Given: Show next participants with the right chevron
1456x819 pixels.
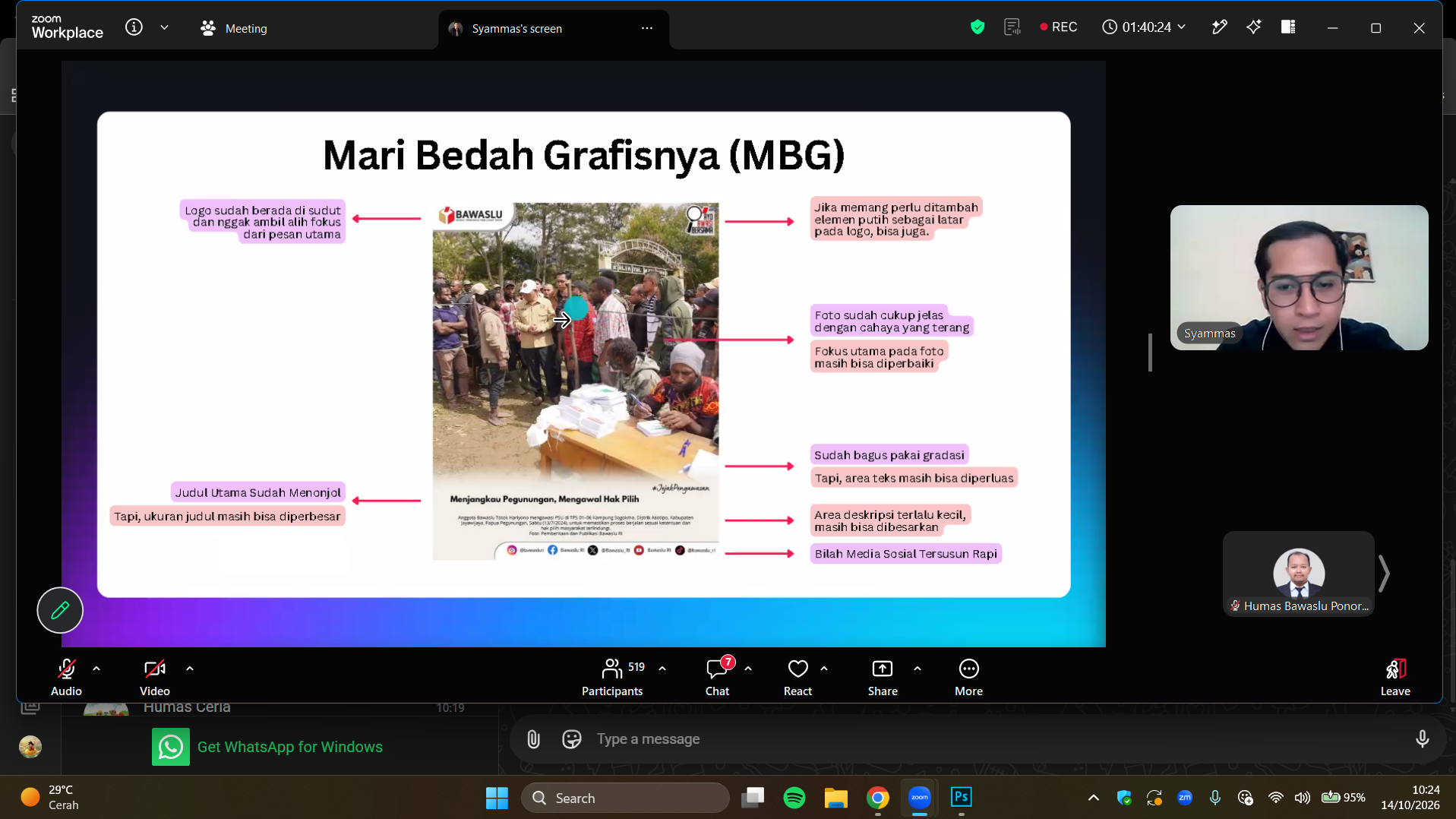Looking at the screenshot, I should tap(1384, 574).
